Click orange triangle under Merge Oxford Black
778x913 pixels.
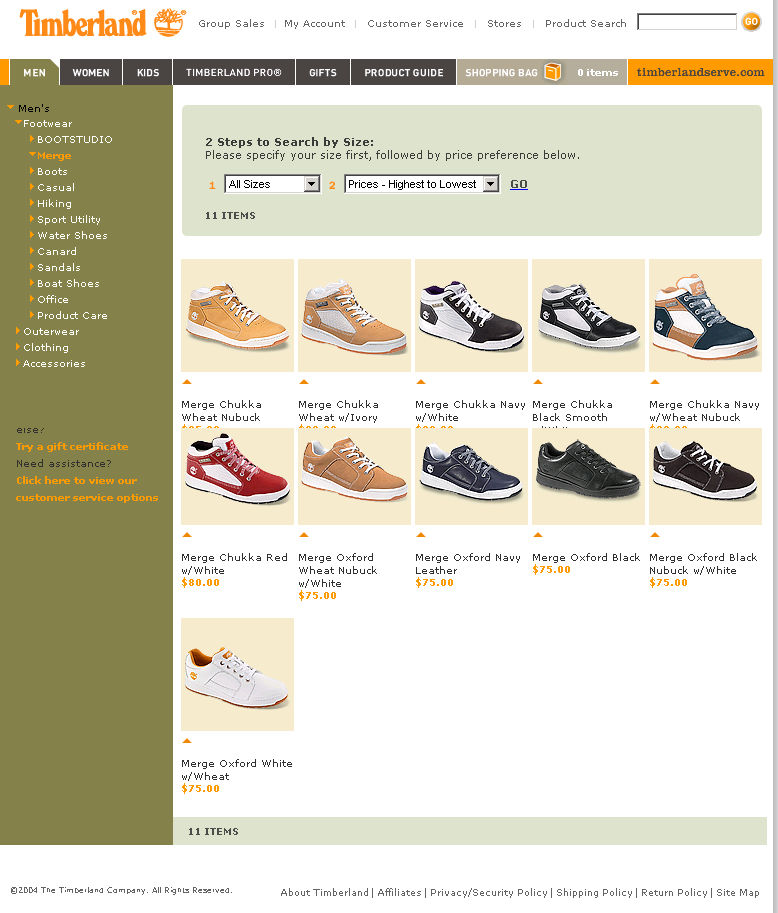[538, 535]
